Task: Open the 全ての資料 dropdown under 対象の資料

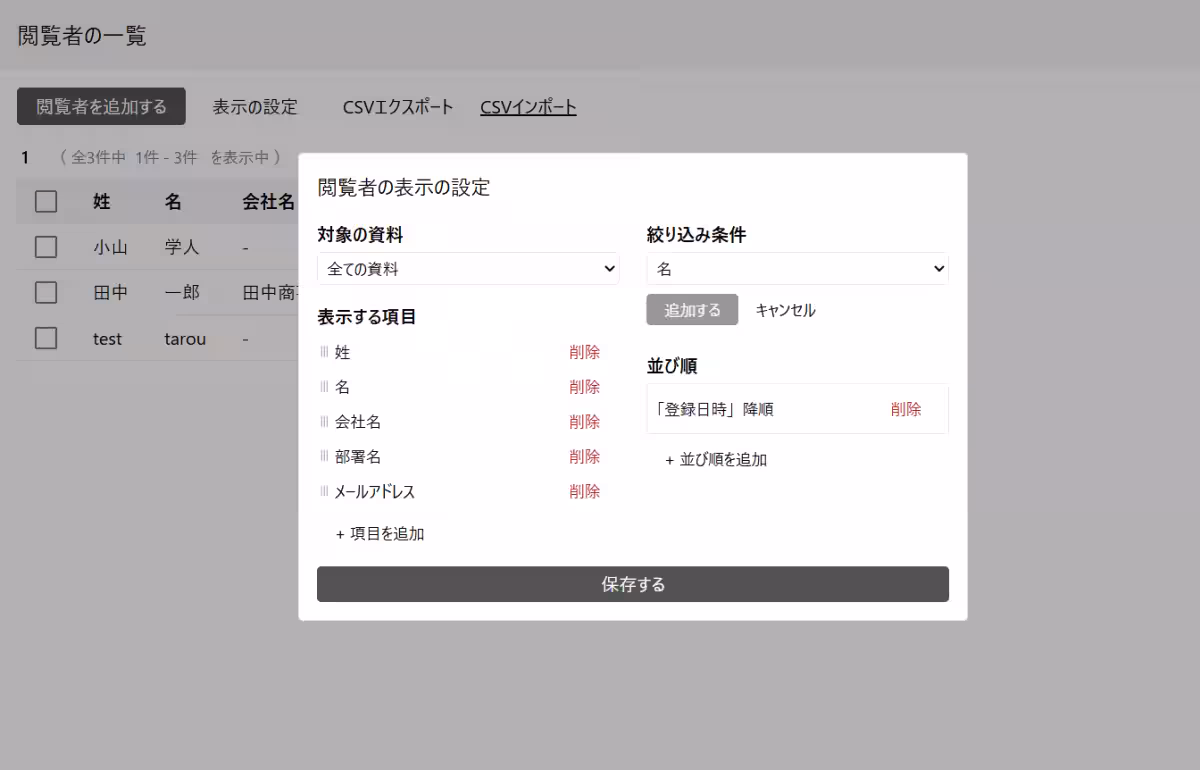Action: tap(468, 268)
